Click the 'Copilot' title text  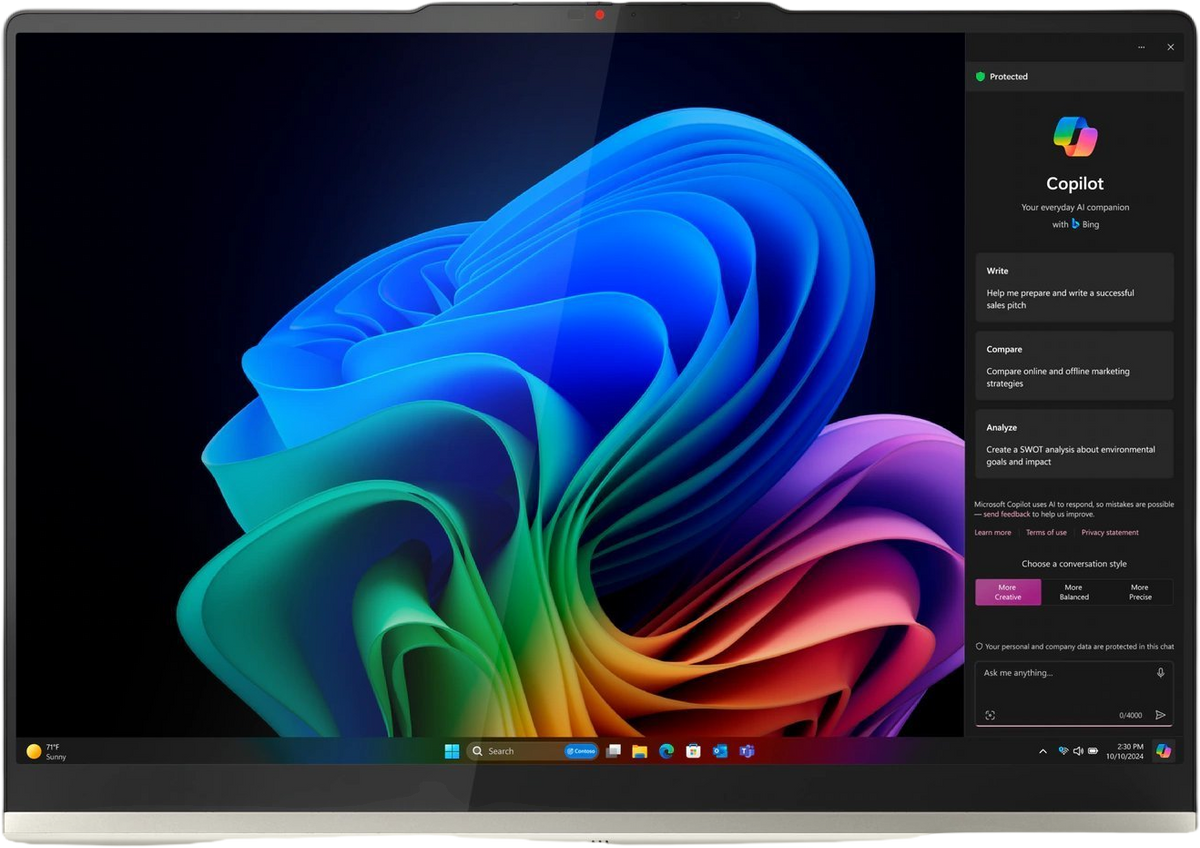pyautogui.click(x=1075, y=183)
